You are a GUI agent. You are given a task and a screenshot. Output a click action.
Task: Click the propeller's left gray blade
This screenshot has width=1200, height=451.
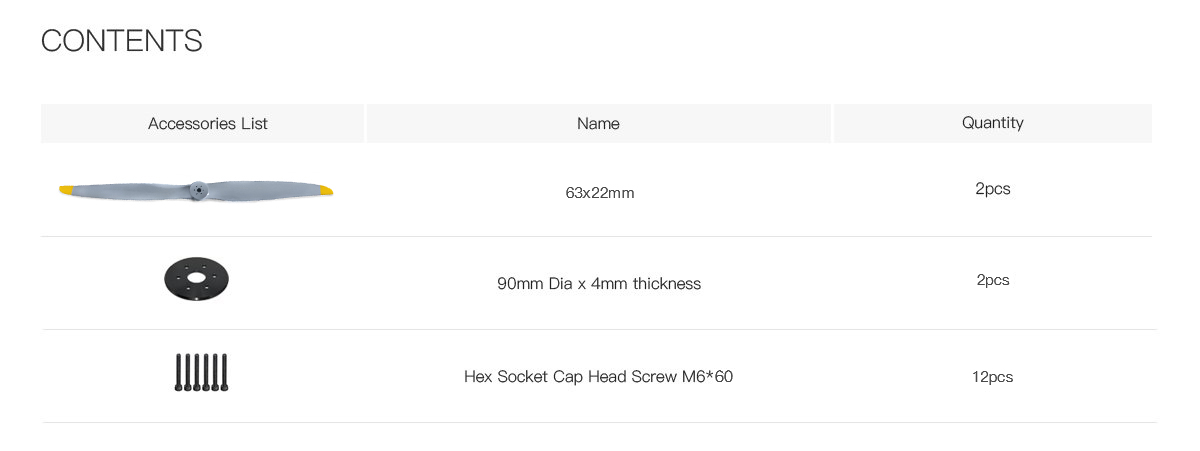(131, 190)
